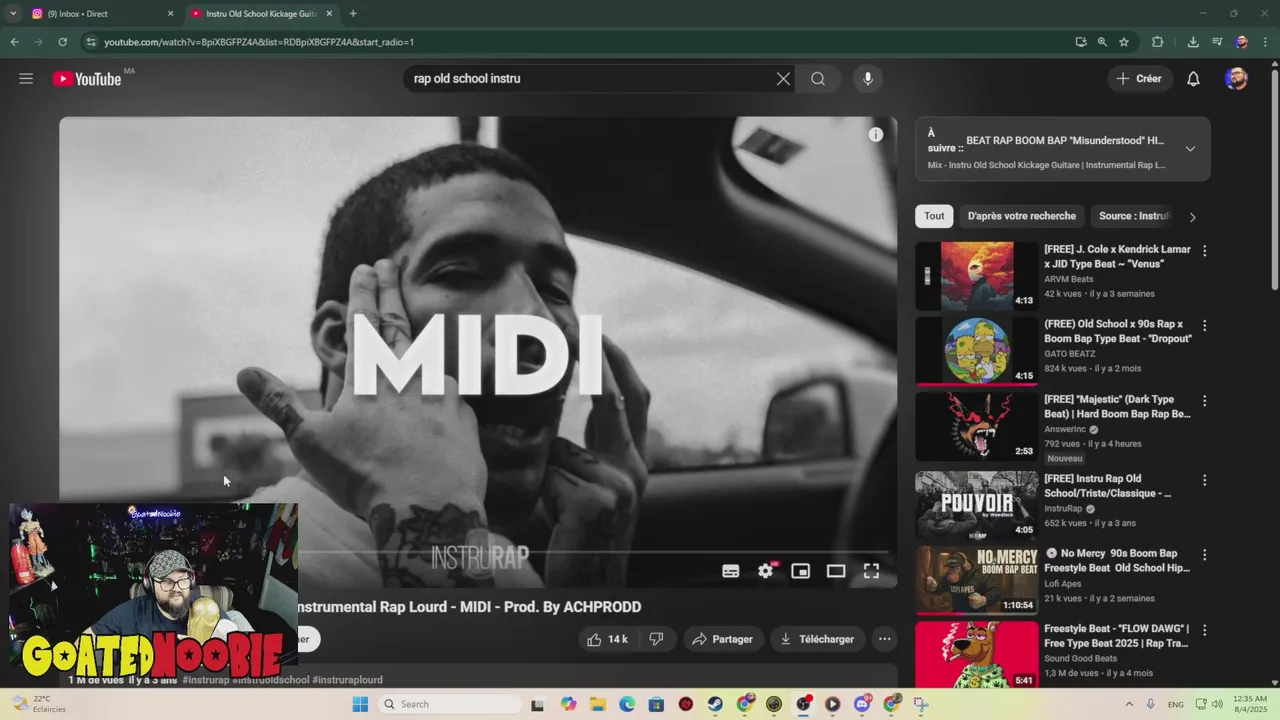Screen dimensions: 1280x720
Task: Enter fullscreen video mode
Action: pyautogui.click(x=871, y=571)
